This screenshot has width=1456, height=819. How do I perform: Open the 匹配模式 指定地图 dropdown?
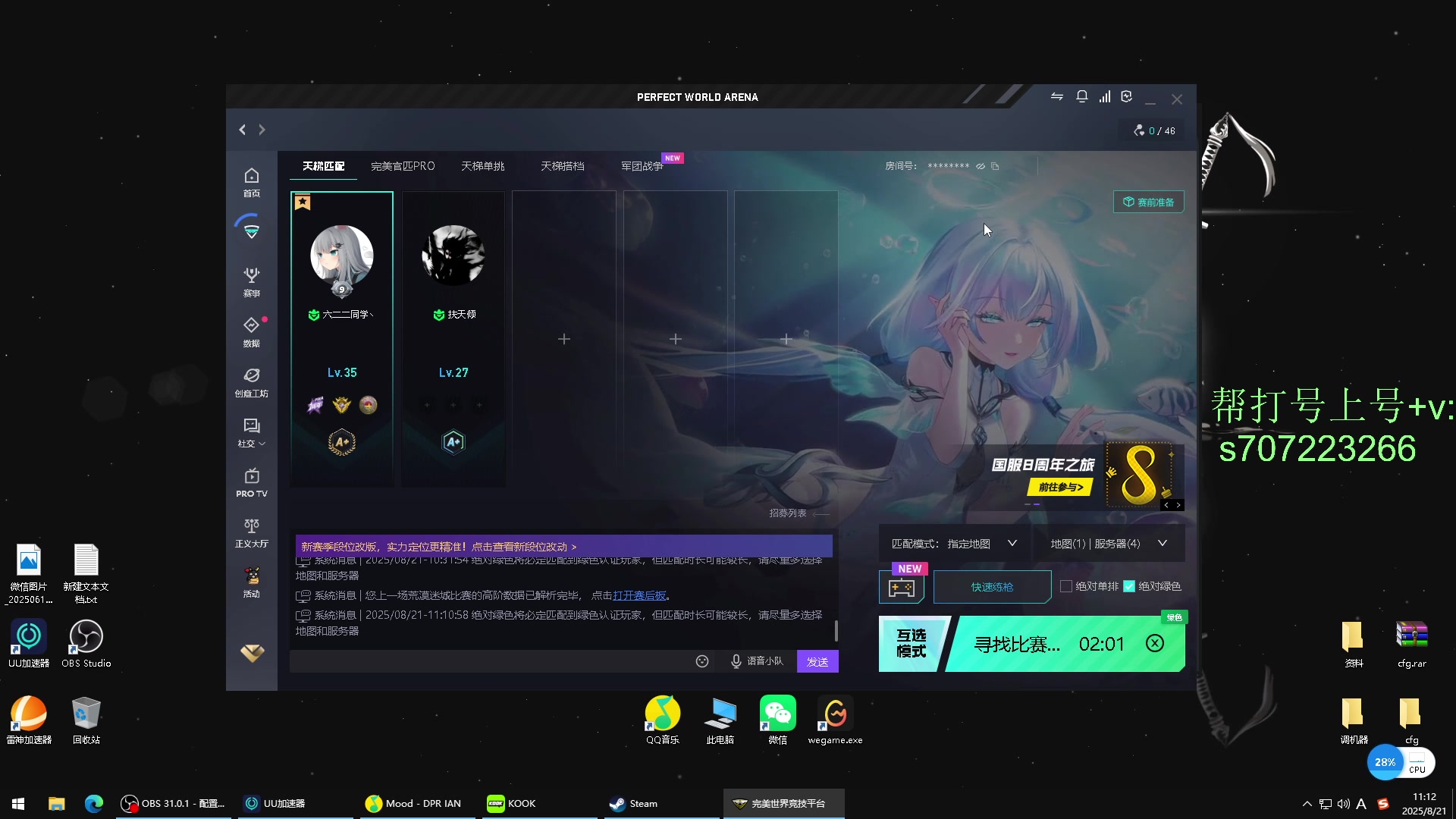[x=954, y=544]
